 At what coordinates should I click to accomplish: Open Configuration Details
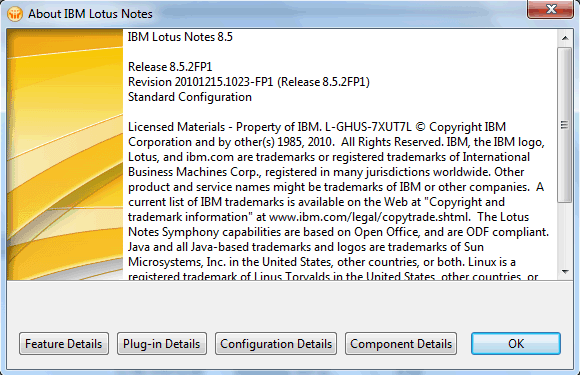coord(276,344)
